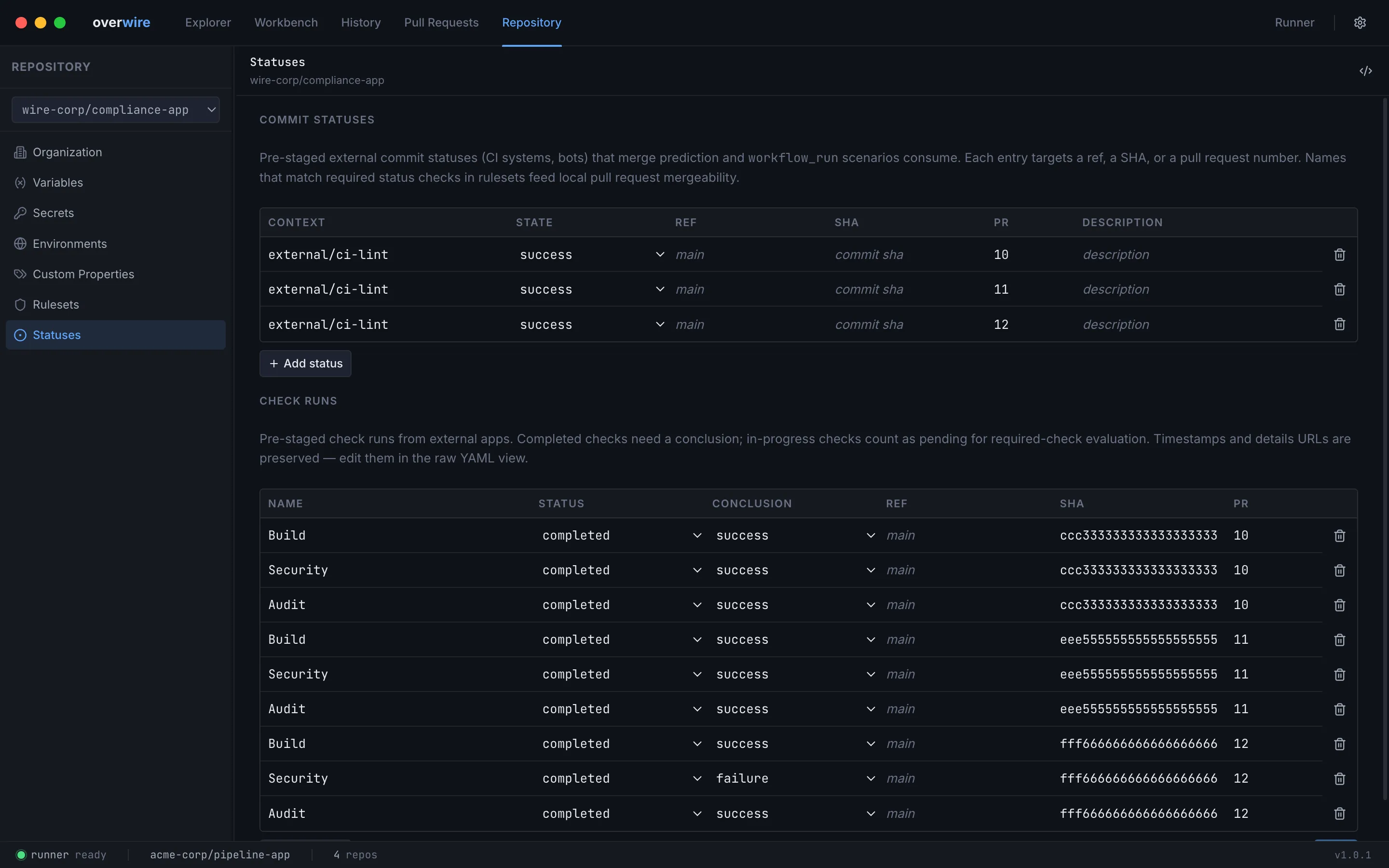This screenshot has height=868, width=1389.
Task: Open Secrets in the sidebar
Action: click(115, 213)
